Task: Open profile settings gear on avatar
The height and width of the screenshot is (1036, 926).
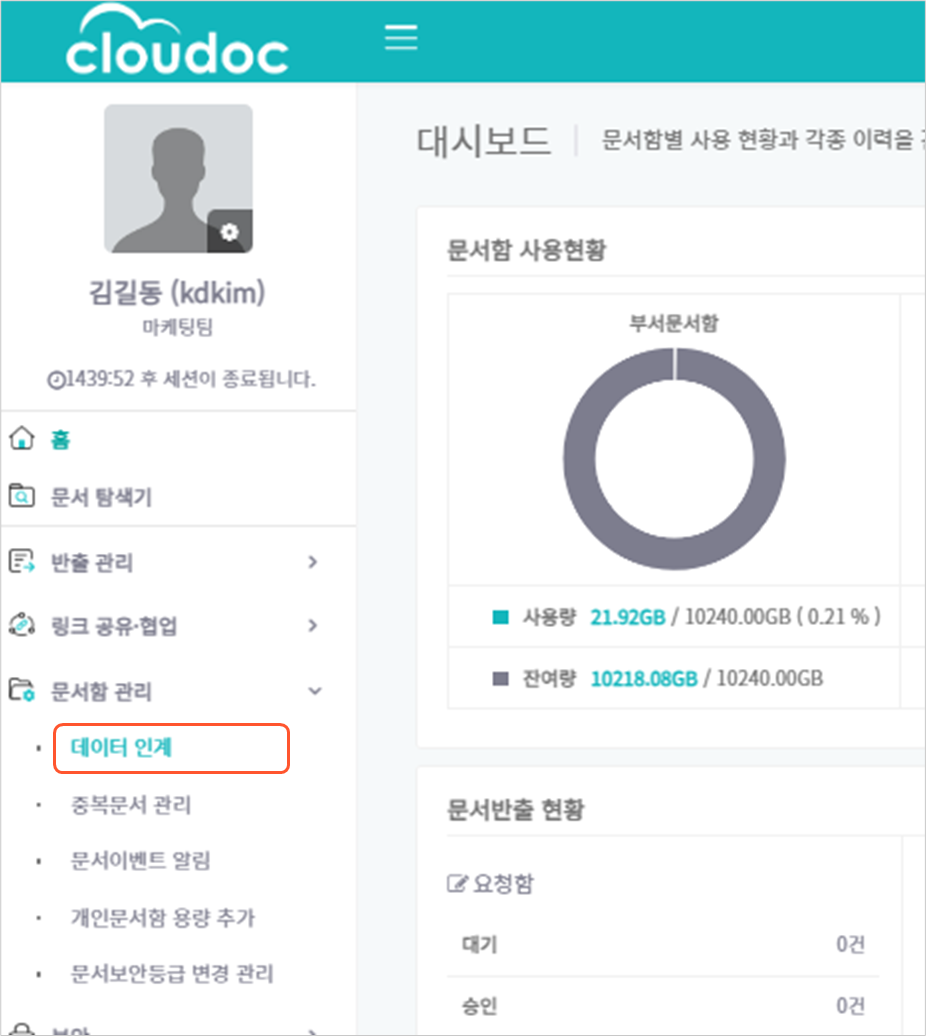Action: (229, 231)
